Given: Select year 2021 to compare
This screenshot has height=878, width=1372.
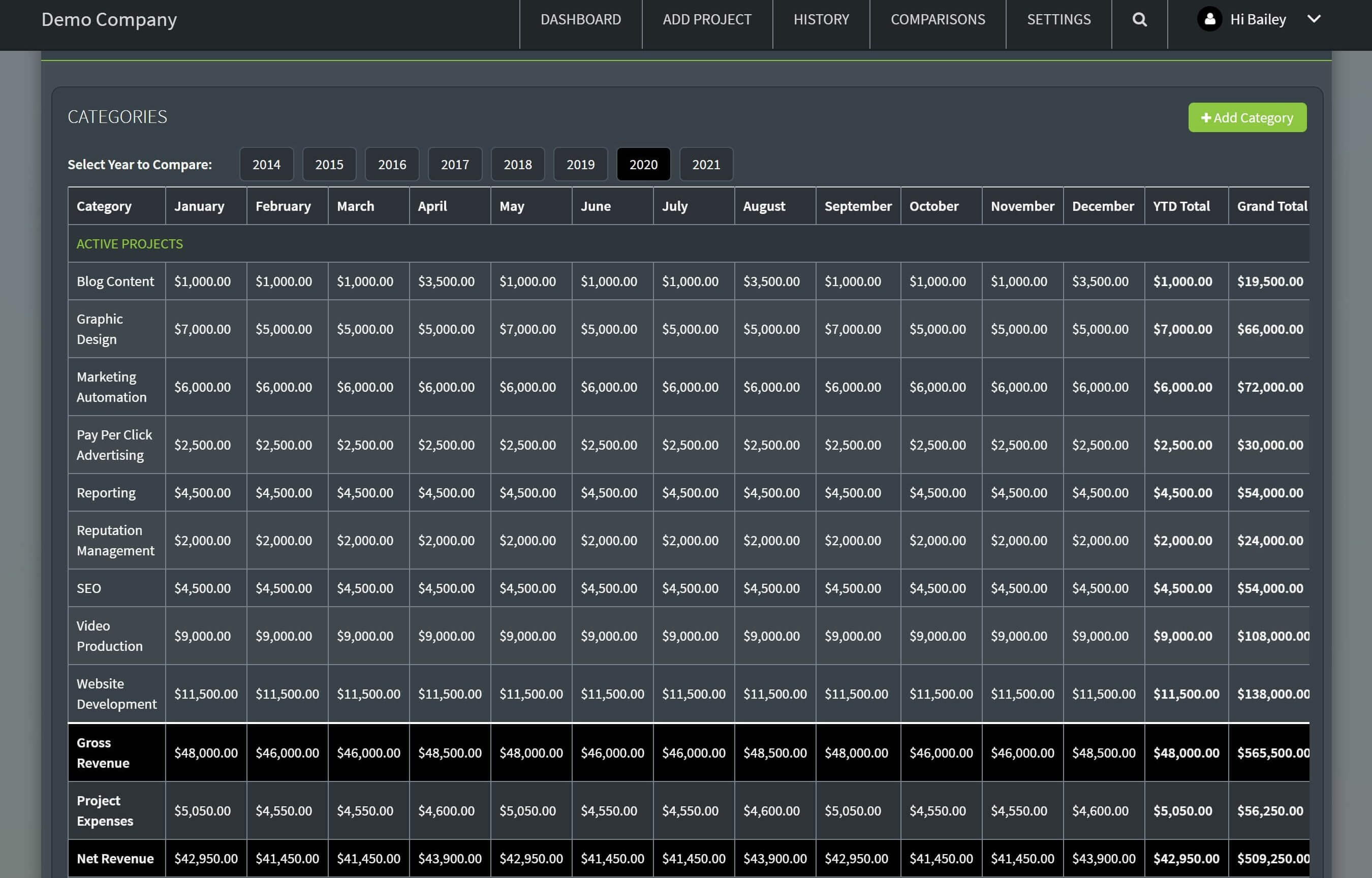Looking at the screenshot, I should point(706,164).
